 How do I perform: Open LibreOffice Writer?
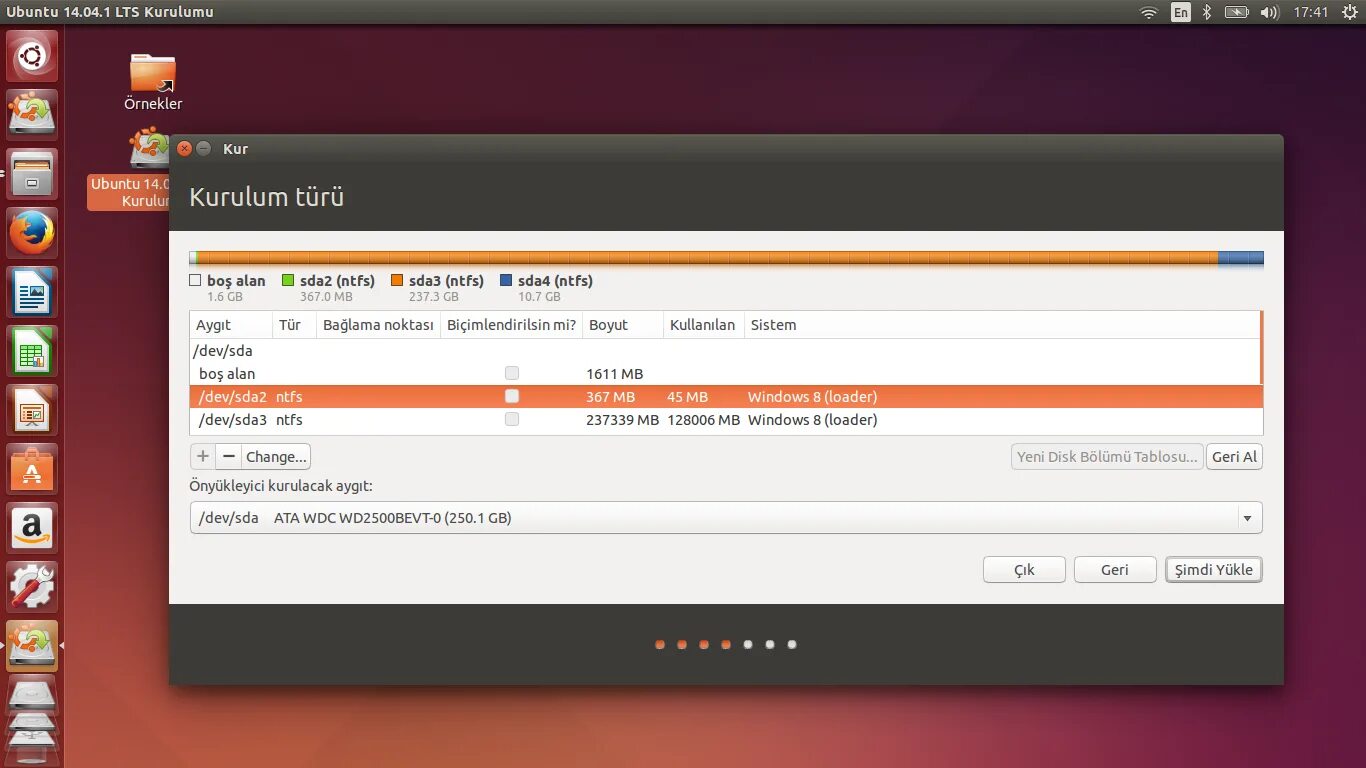(32, 292)
